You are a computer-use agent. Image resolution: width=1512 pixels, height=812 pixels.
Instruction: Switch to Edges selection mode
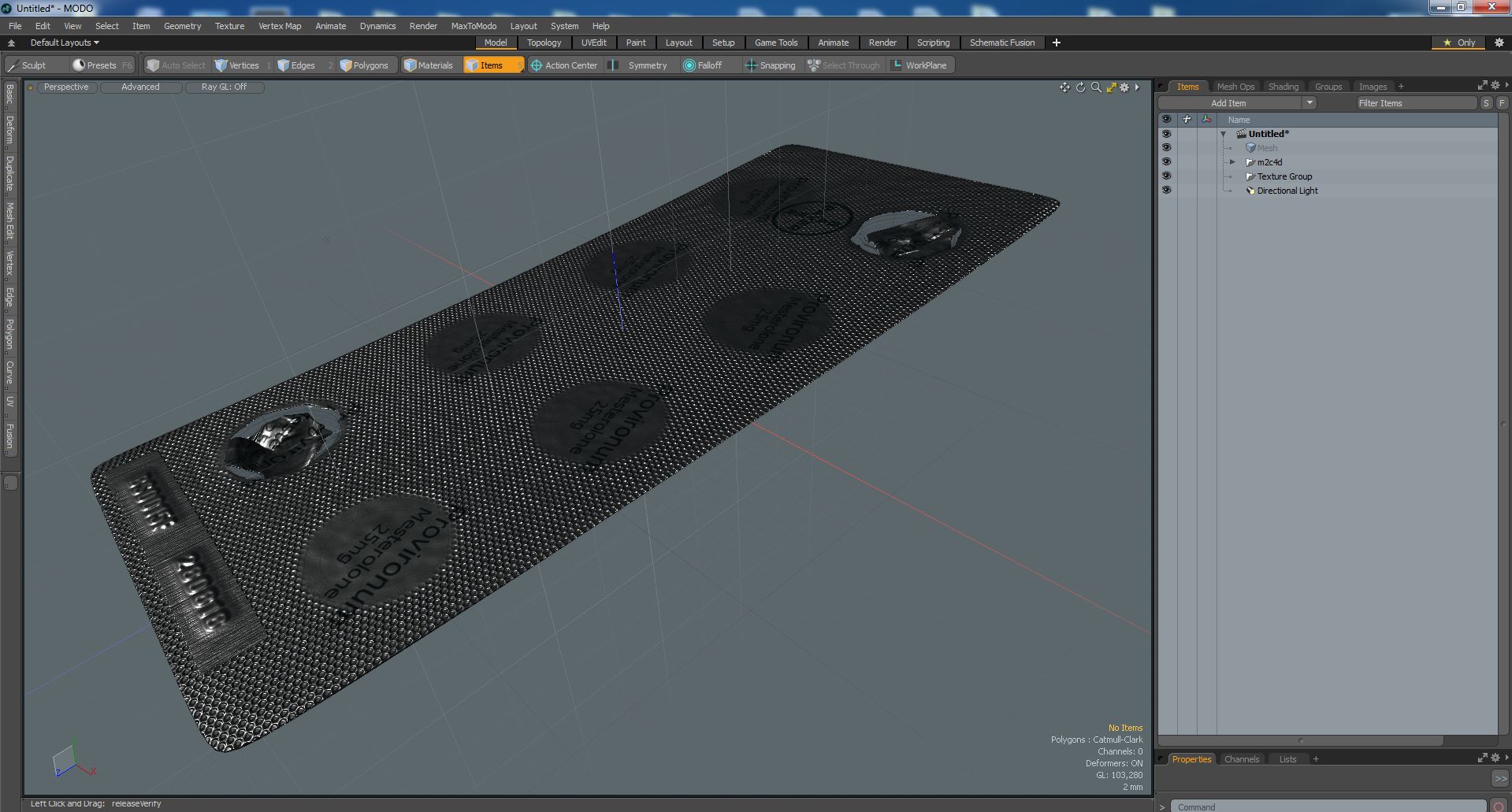click(x=303, y=65)
